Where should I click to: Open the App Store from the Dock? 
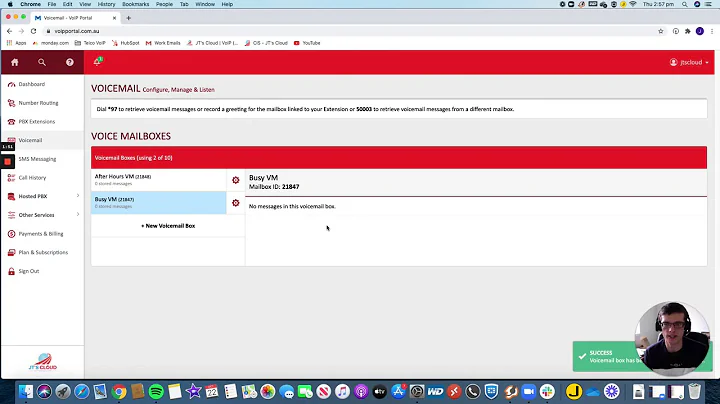[x=398, y=391]
